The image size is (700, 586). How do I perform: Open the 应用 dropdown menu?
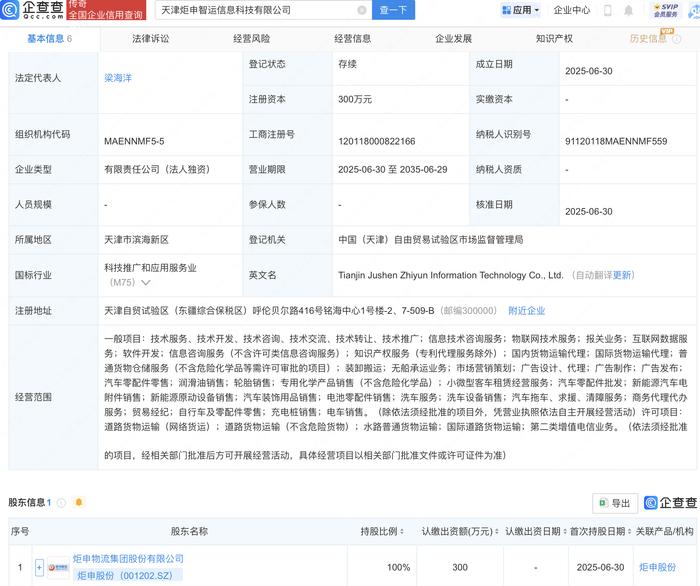(521, 10)
